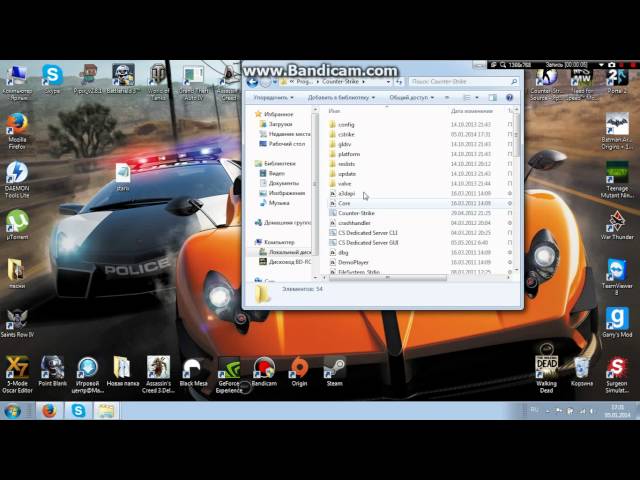The width and height of the screenshot is (640, 480).
Task: Open the Общий доступ dropdown
Action: (411, 98)
